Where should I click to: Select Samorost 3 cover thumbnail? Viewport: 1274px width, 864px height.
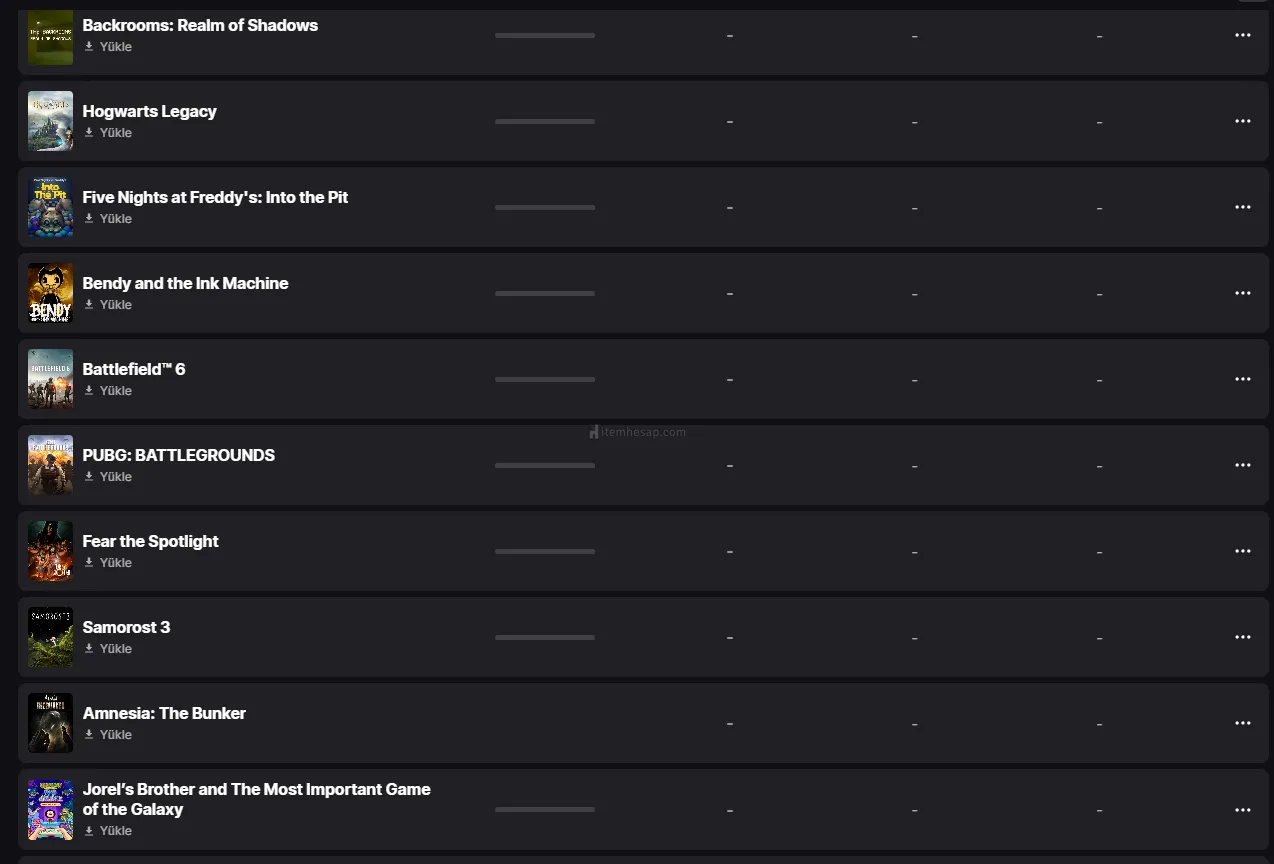50,637
